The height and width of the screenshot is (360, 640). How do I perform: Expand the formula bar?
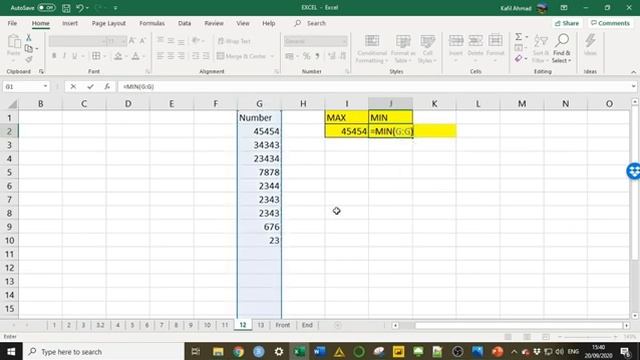tap(633, 87)
